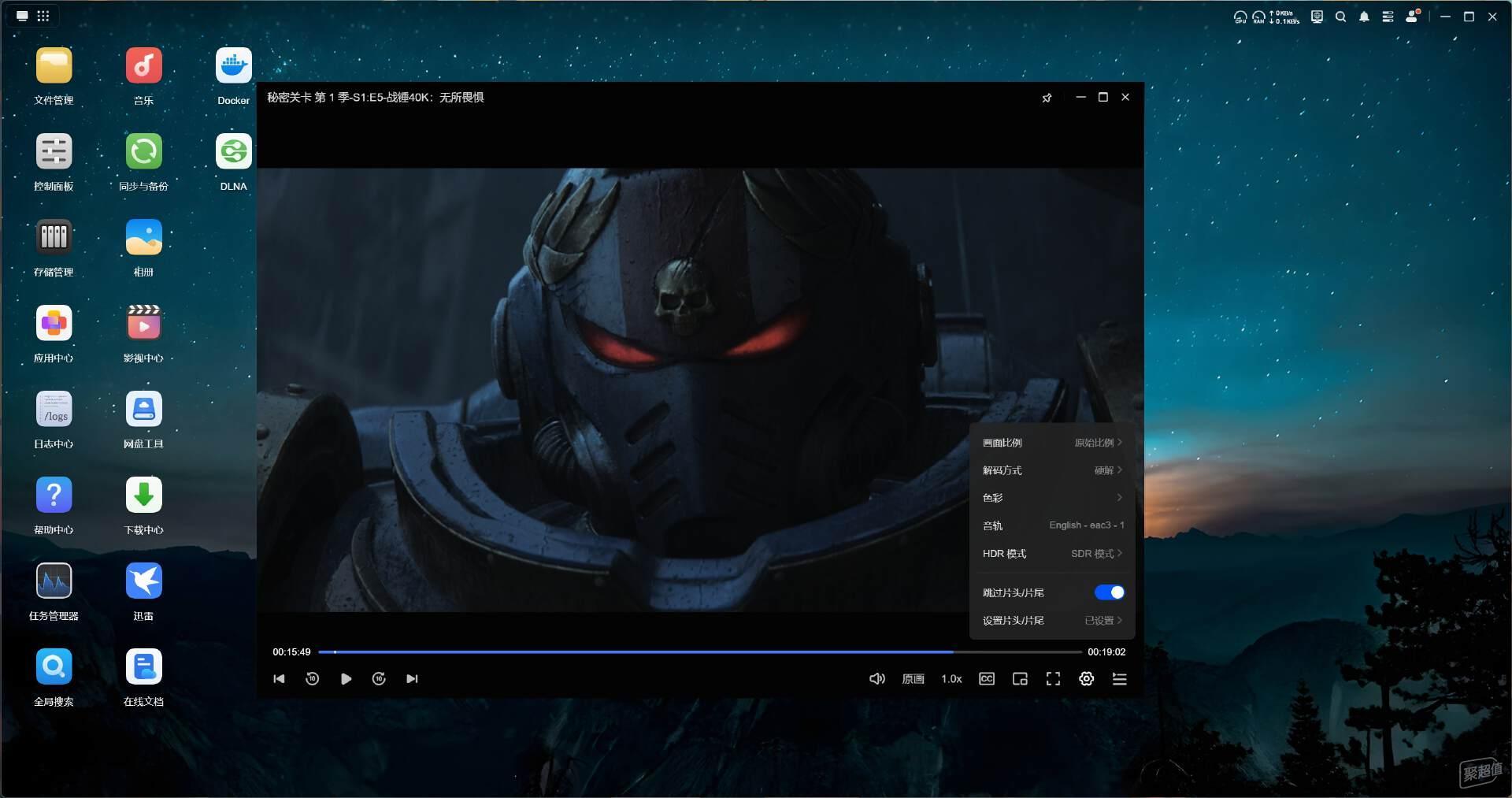Open the 在线文档 online documents app
Viewport: 1512px width, 798px height.
point(143,666)
